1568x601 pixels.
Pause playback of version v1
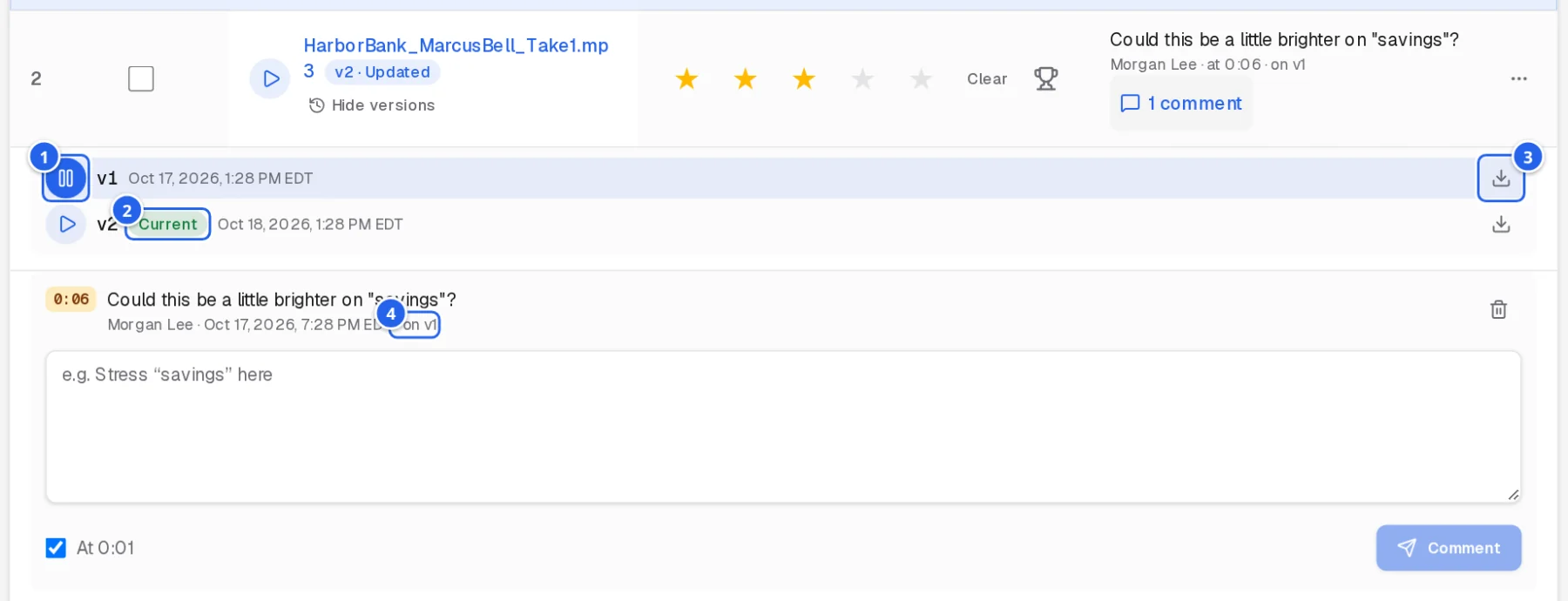[65, 179]
